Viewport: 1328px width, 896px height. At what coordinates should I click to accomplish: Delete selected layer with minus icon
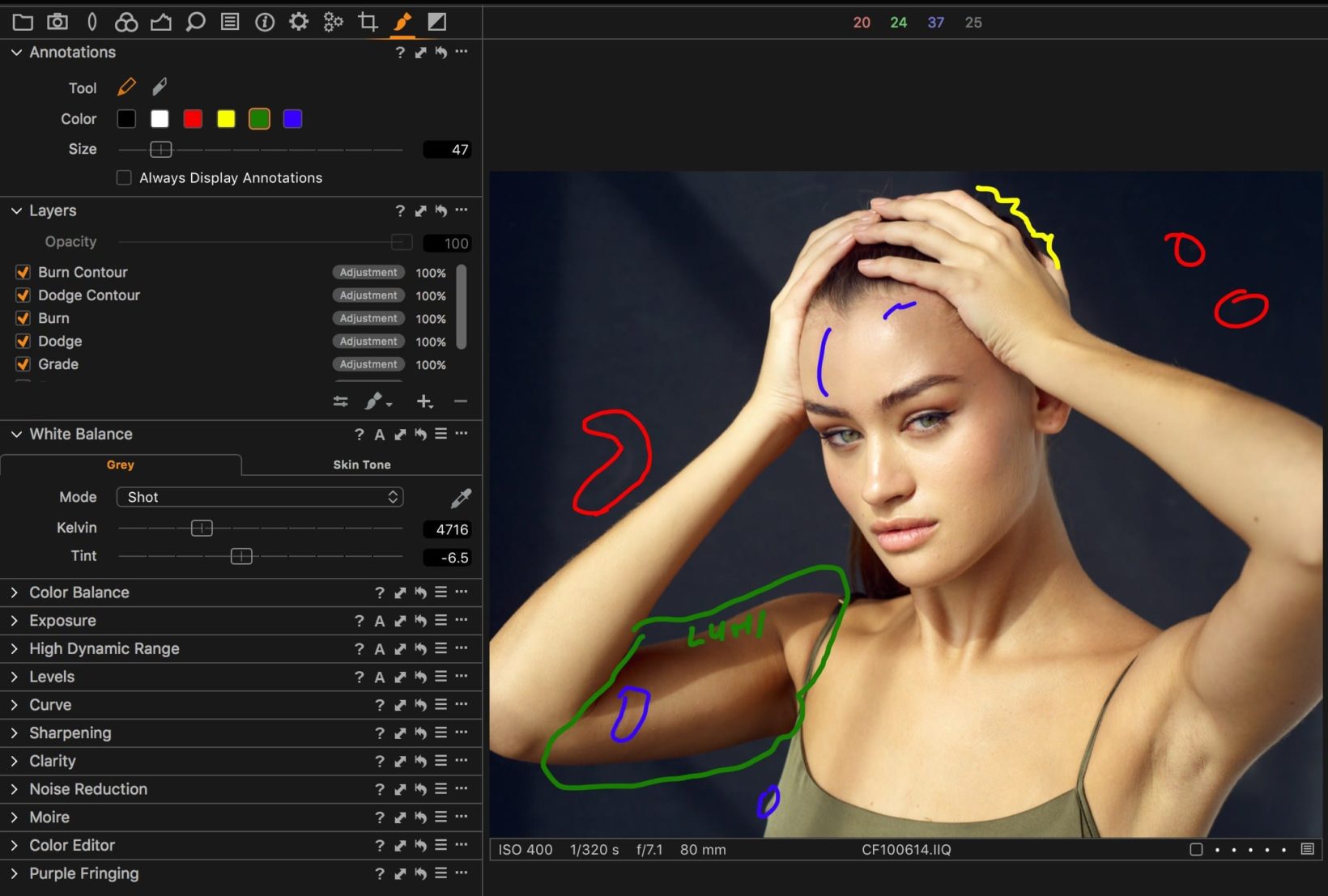(460, 401)
